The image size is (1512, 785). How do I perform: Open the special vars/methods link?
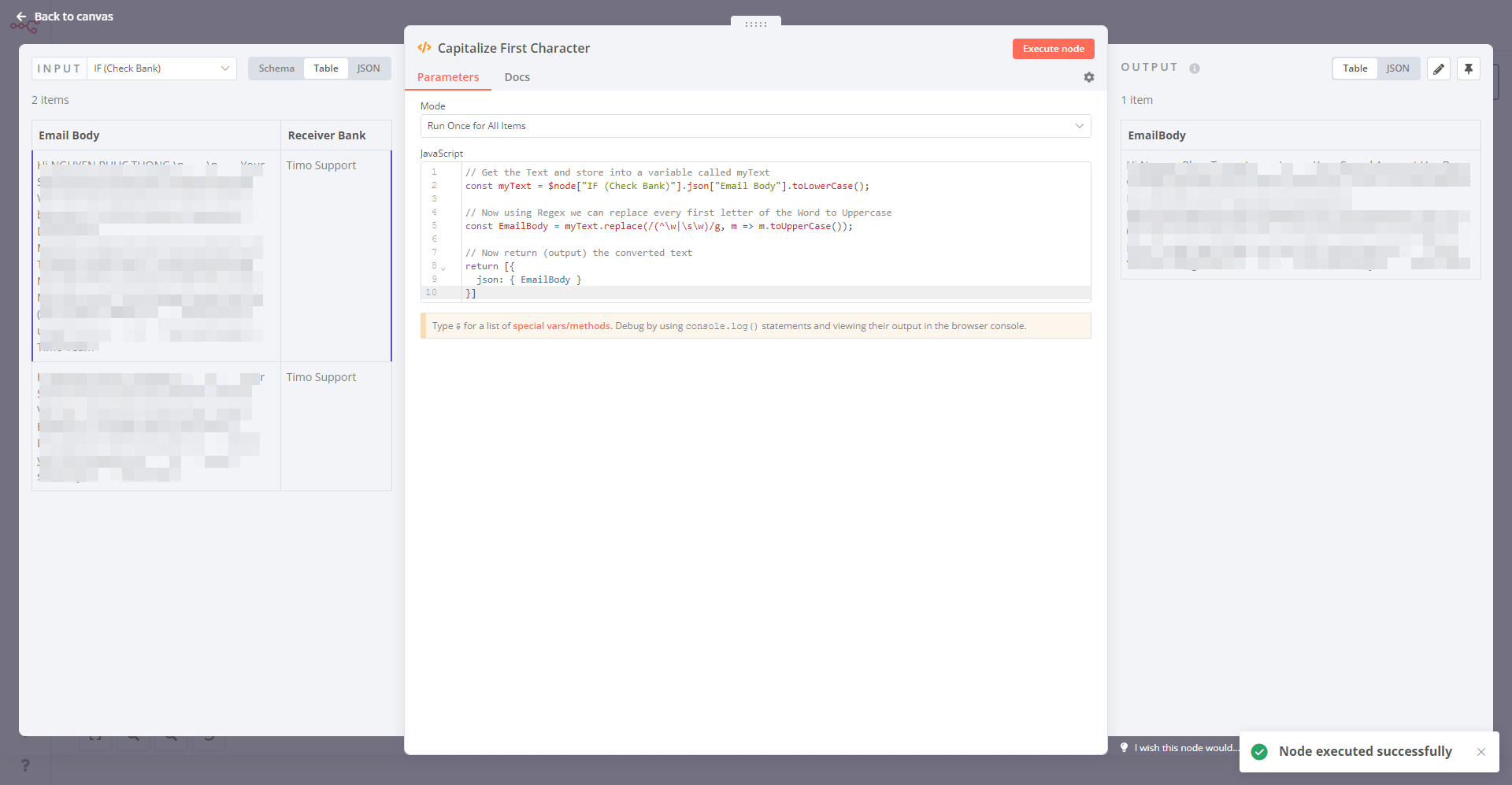[x=561, y=326]
